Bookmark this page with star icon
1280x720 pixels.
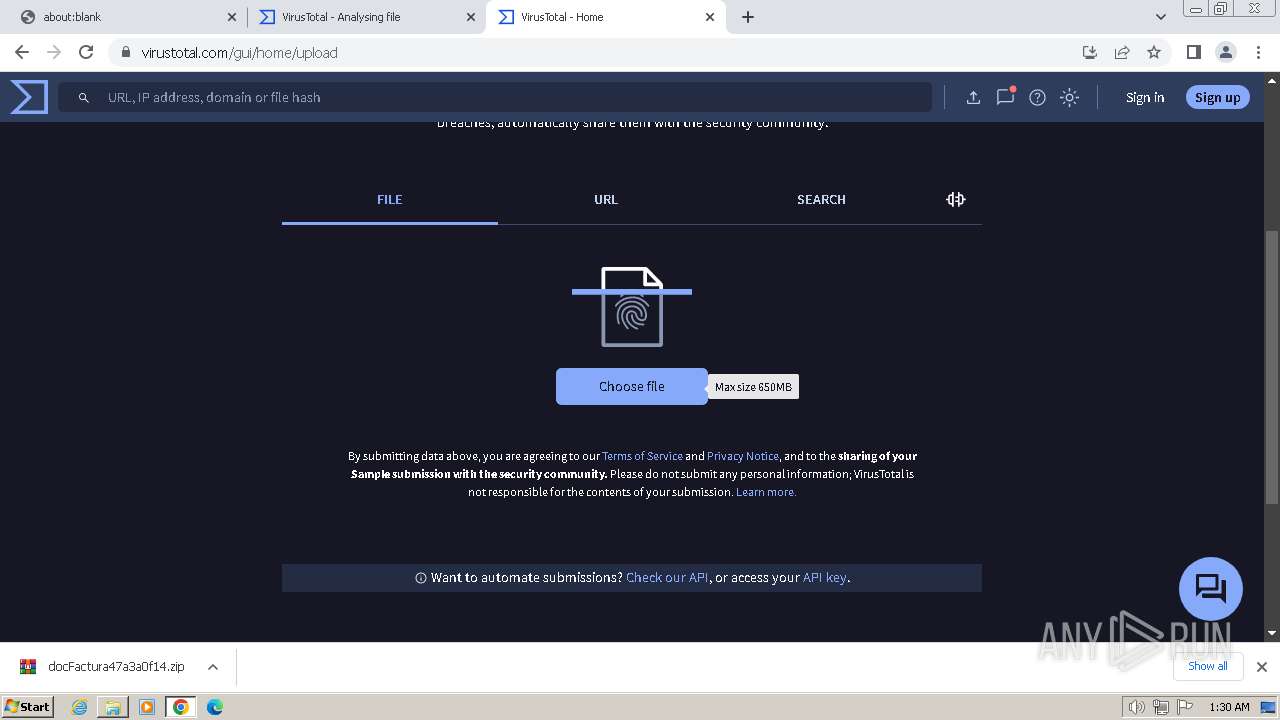(x=1154, y=52)
